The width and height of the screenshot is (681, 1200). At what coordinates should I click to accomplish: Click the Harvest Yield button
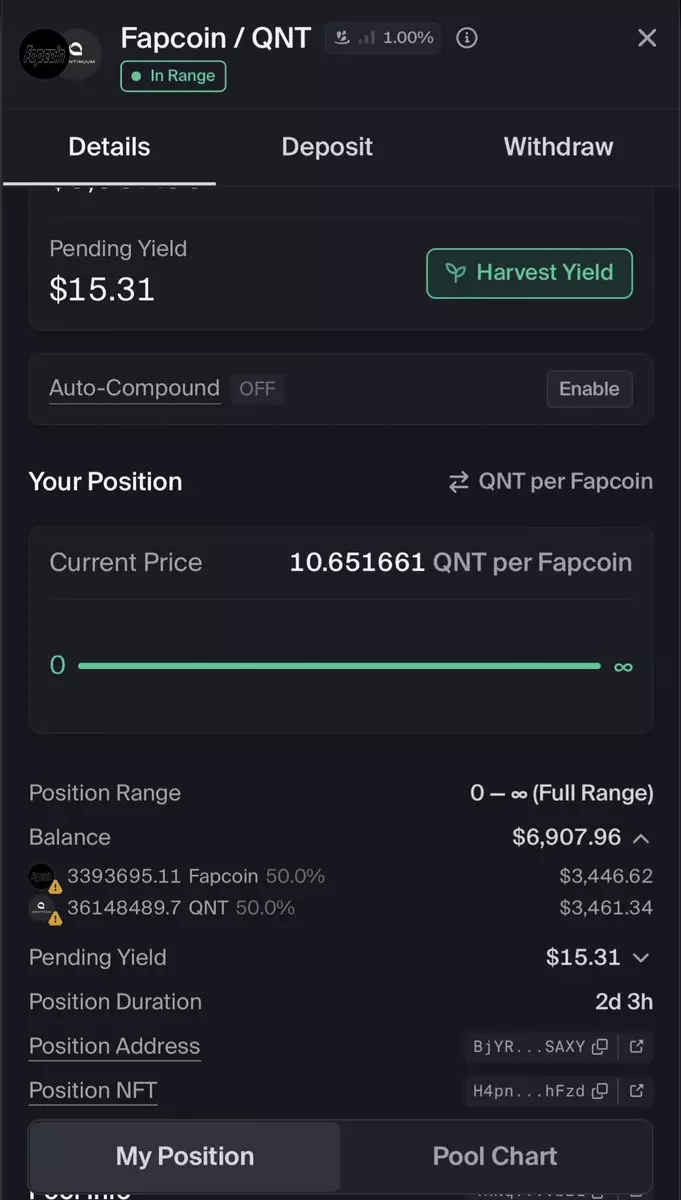click(x=529, y=273)
